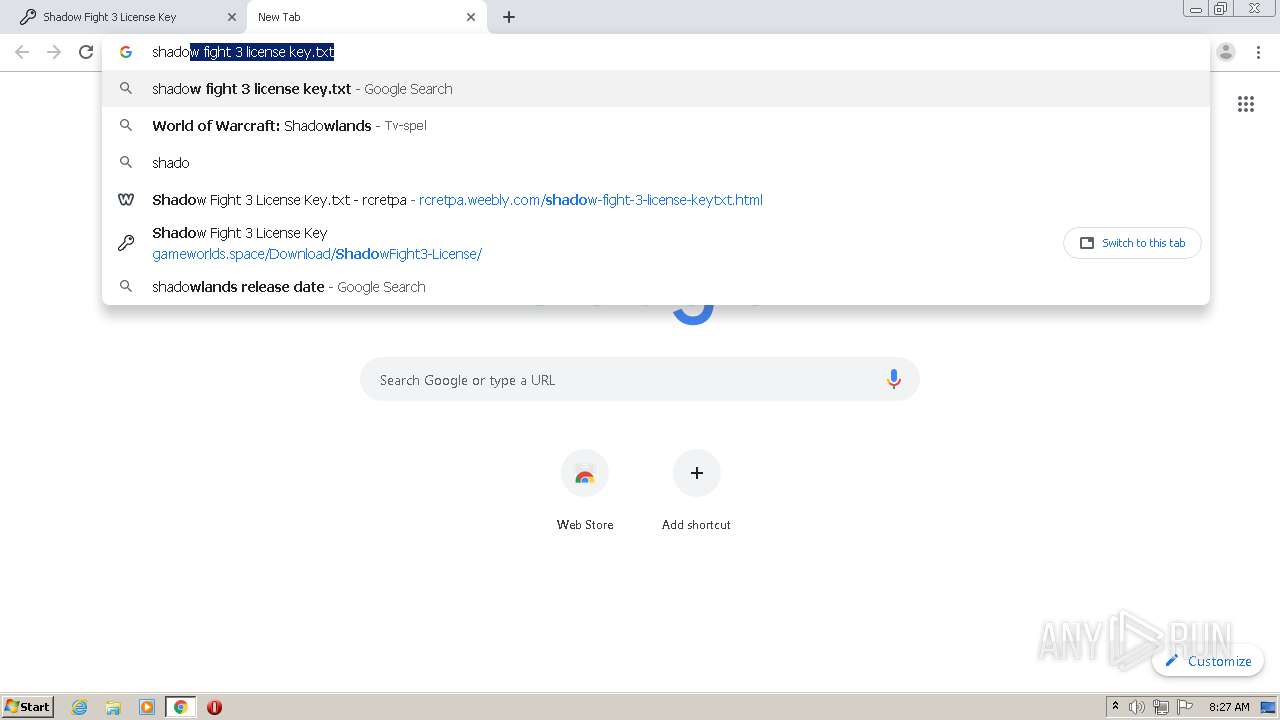Select the plain 'shado' suggestion
This screenshot has height=720, width=1280.
point(655,162)
